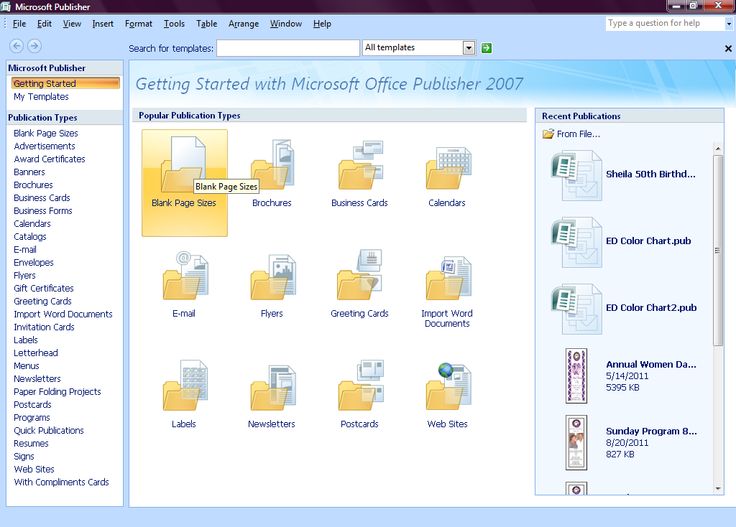
Task: Click the Search for templates input field
Action: [x=288, y=48]
